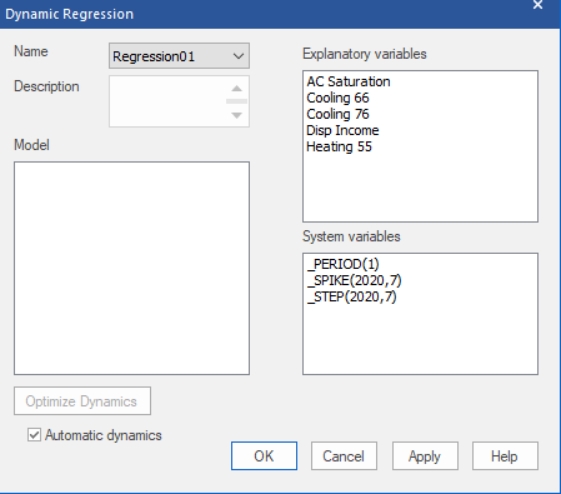
Task: Open Help for Dynamic Regression
Action: (505, 456)
